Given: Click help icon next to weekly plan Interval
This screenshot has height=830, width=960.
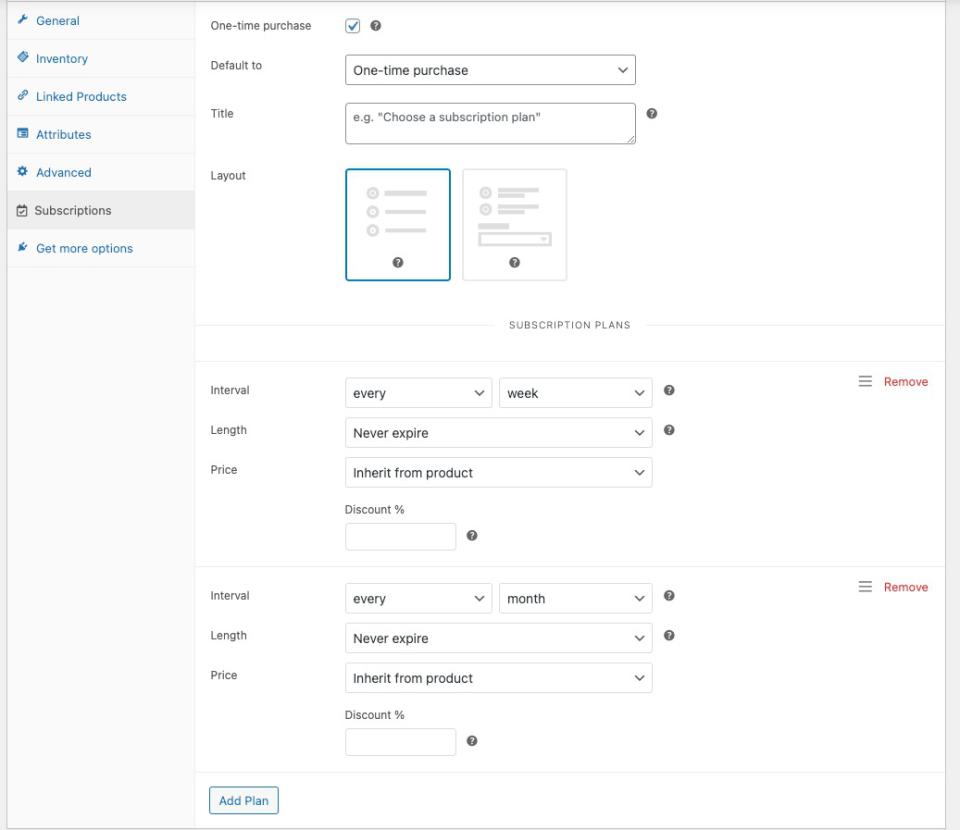Looking at the screenshot, I should pyautogui.click(x=669, y=390).
